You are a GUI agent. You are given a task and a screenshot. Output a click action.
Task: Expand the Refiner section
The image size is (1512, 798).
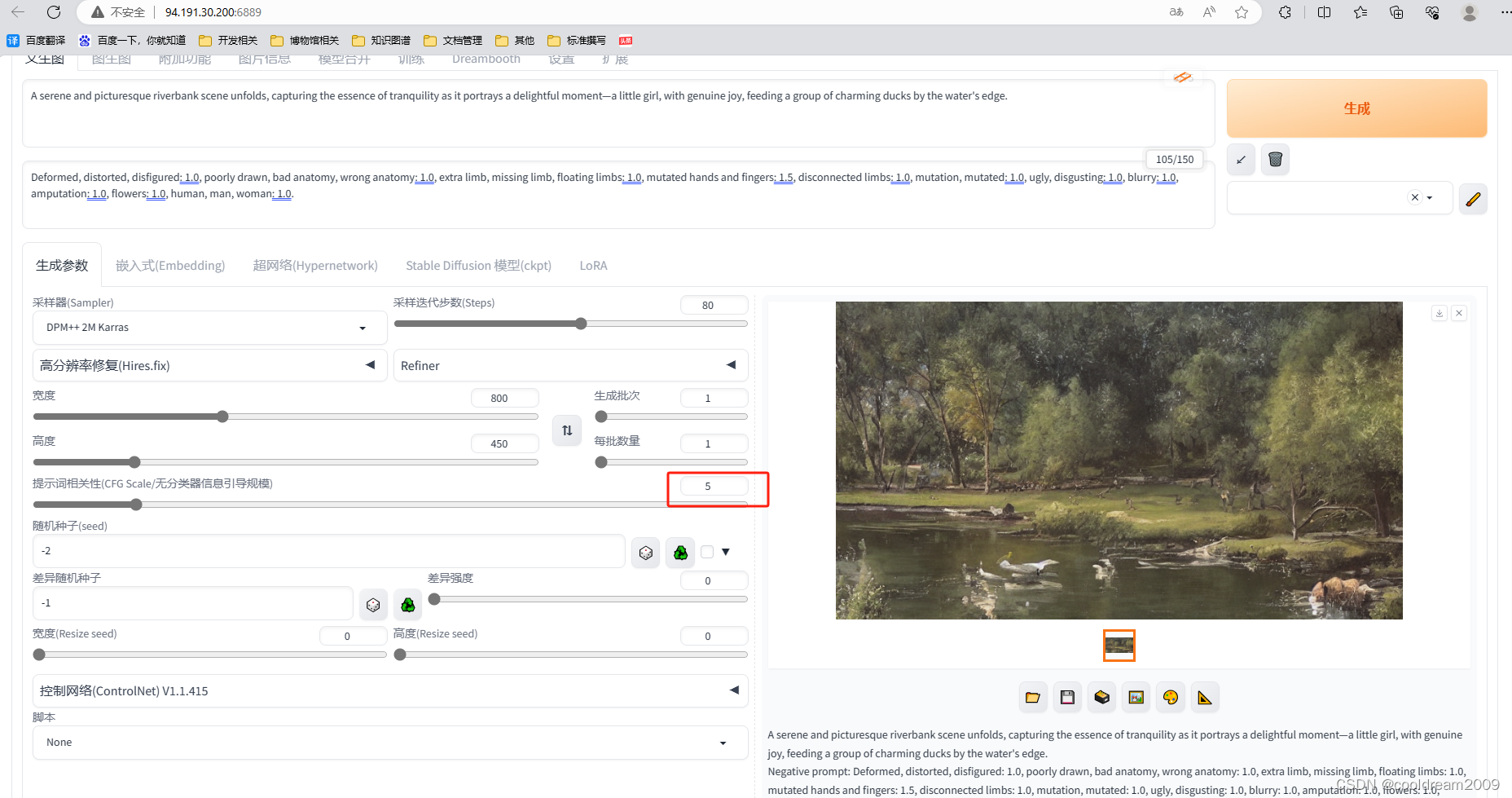pyautogui.click(x=570, y=365)
